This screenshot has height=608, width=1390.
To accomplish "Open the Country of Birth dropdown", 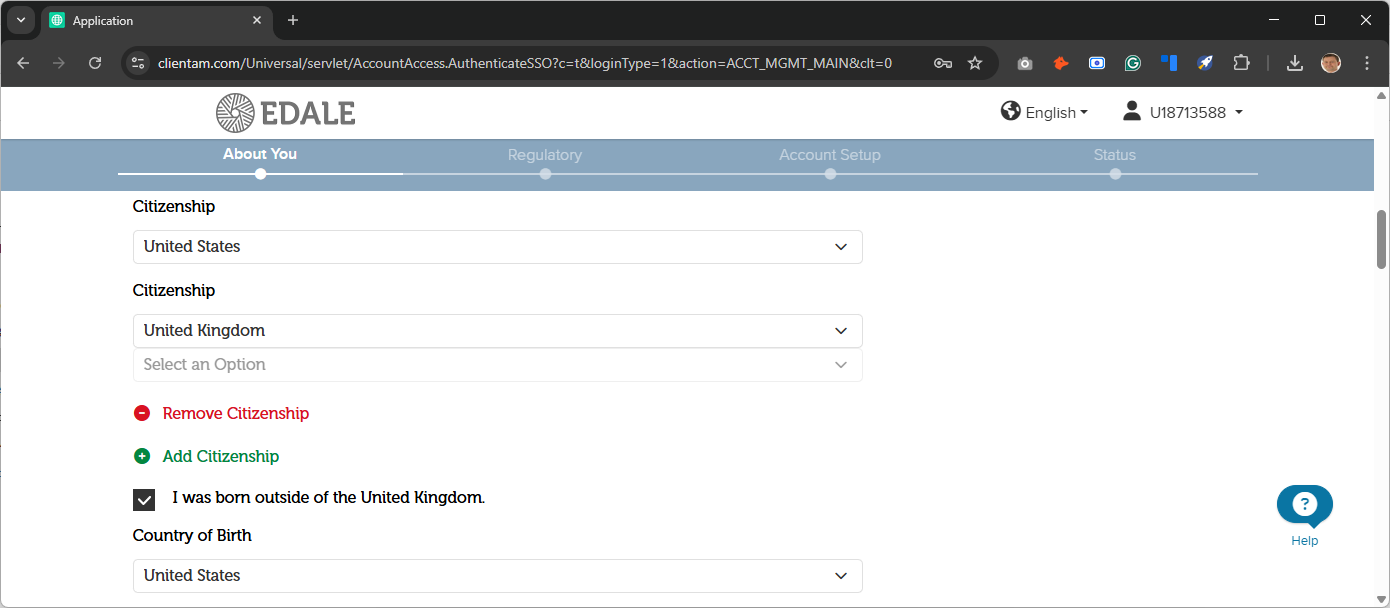I will tap(497, 576).
